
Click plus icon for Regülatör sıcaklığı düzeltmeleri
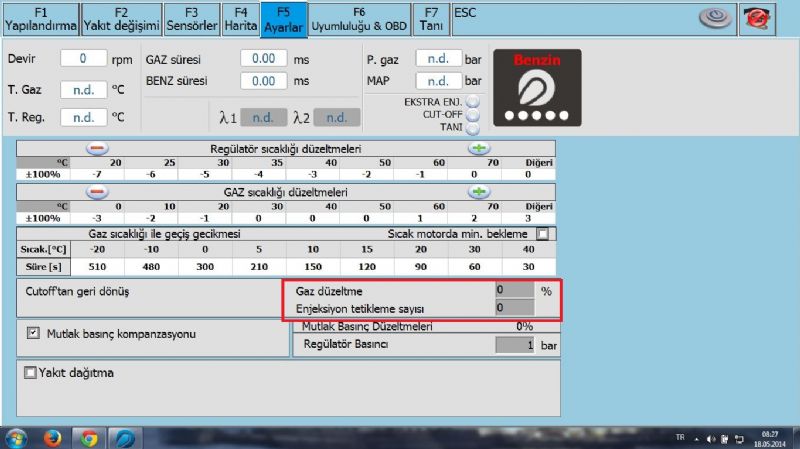click(479, 148)
